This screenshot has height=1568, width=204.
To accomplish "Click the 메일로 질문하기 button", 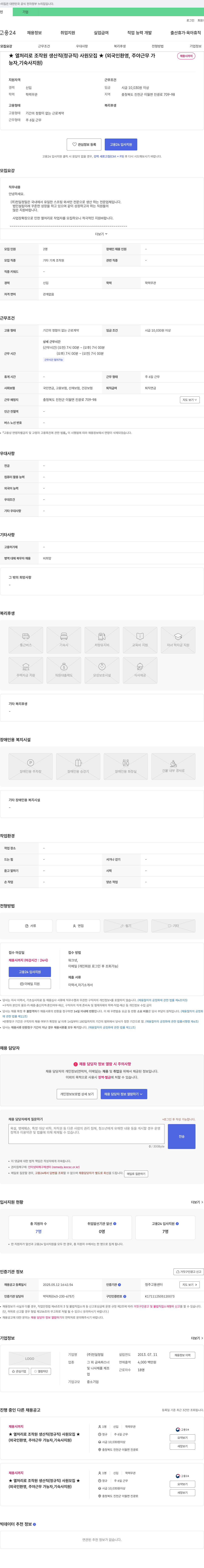I will (136, 1174).
